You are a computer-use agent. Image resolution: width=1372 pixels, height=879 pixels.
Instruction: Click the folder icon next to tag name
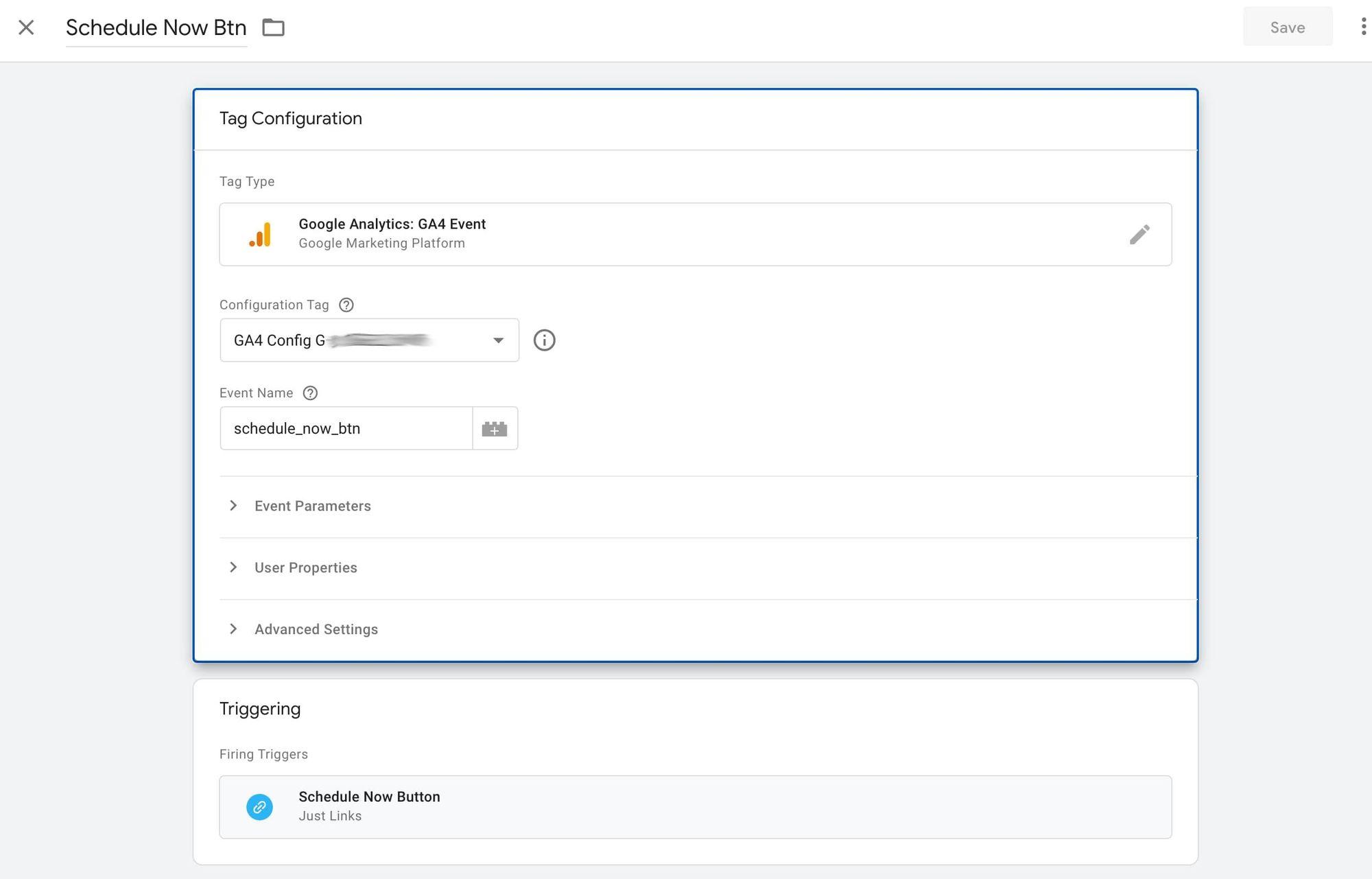click(273, 27)
